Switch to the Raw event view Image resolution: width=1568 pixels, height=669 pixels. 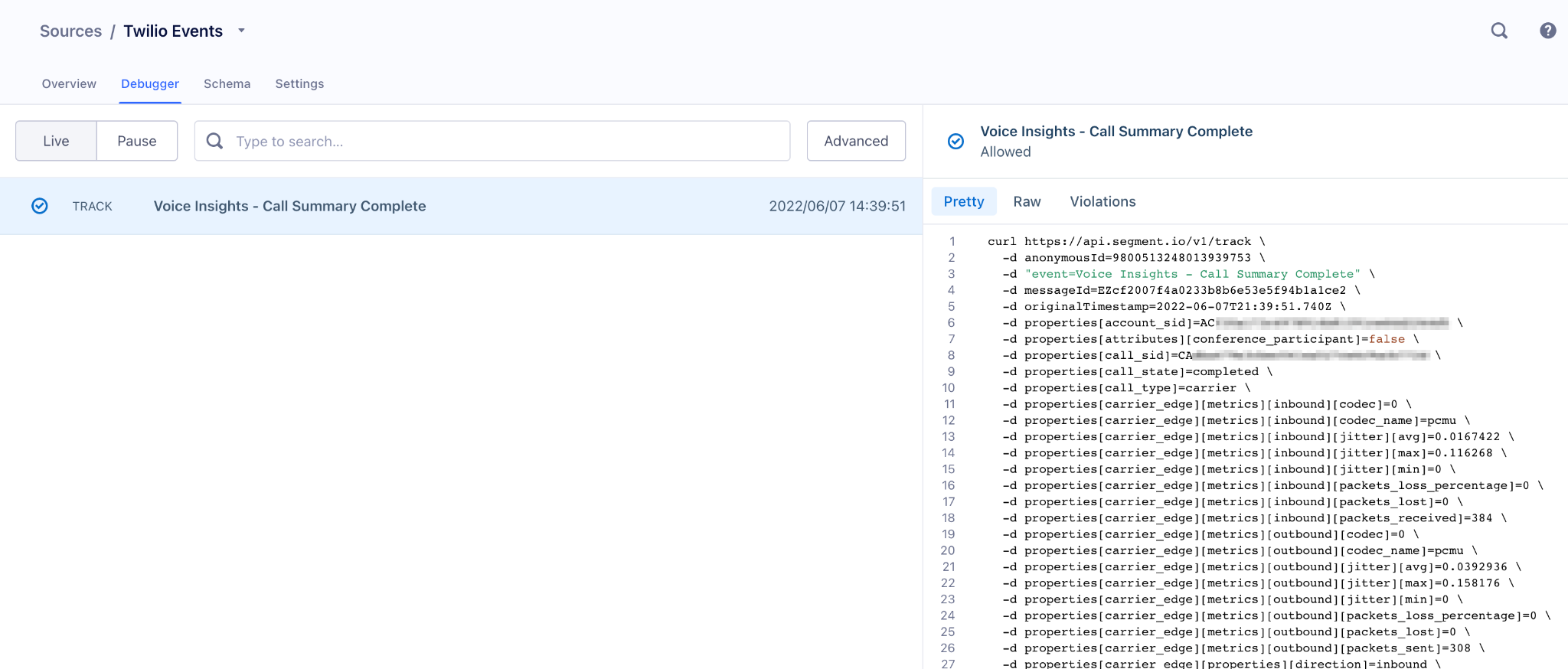[1026, 201]
